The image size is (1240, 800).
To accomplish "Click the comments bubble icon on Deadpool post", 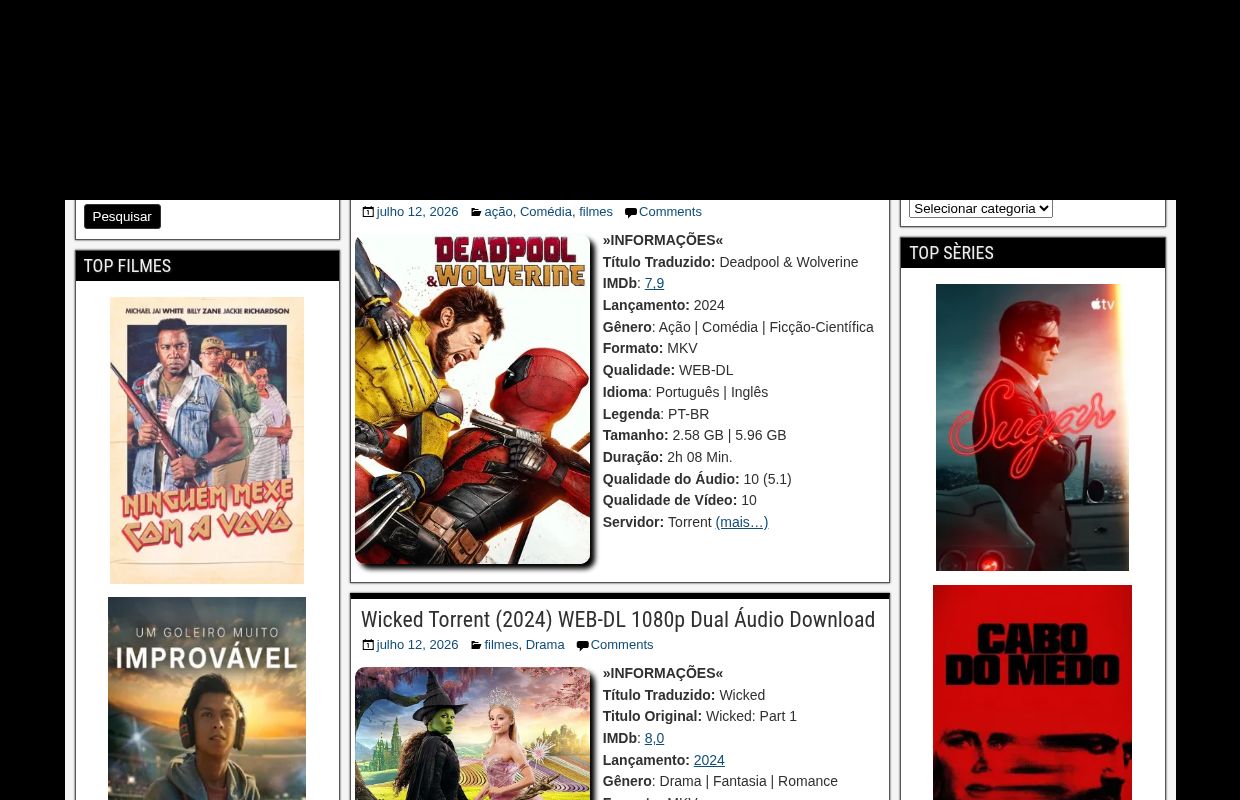I will tap(630, 212).
